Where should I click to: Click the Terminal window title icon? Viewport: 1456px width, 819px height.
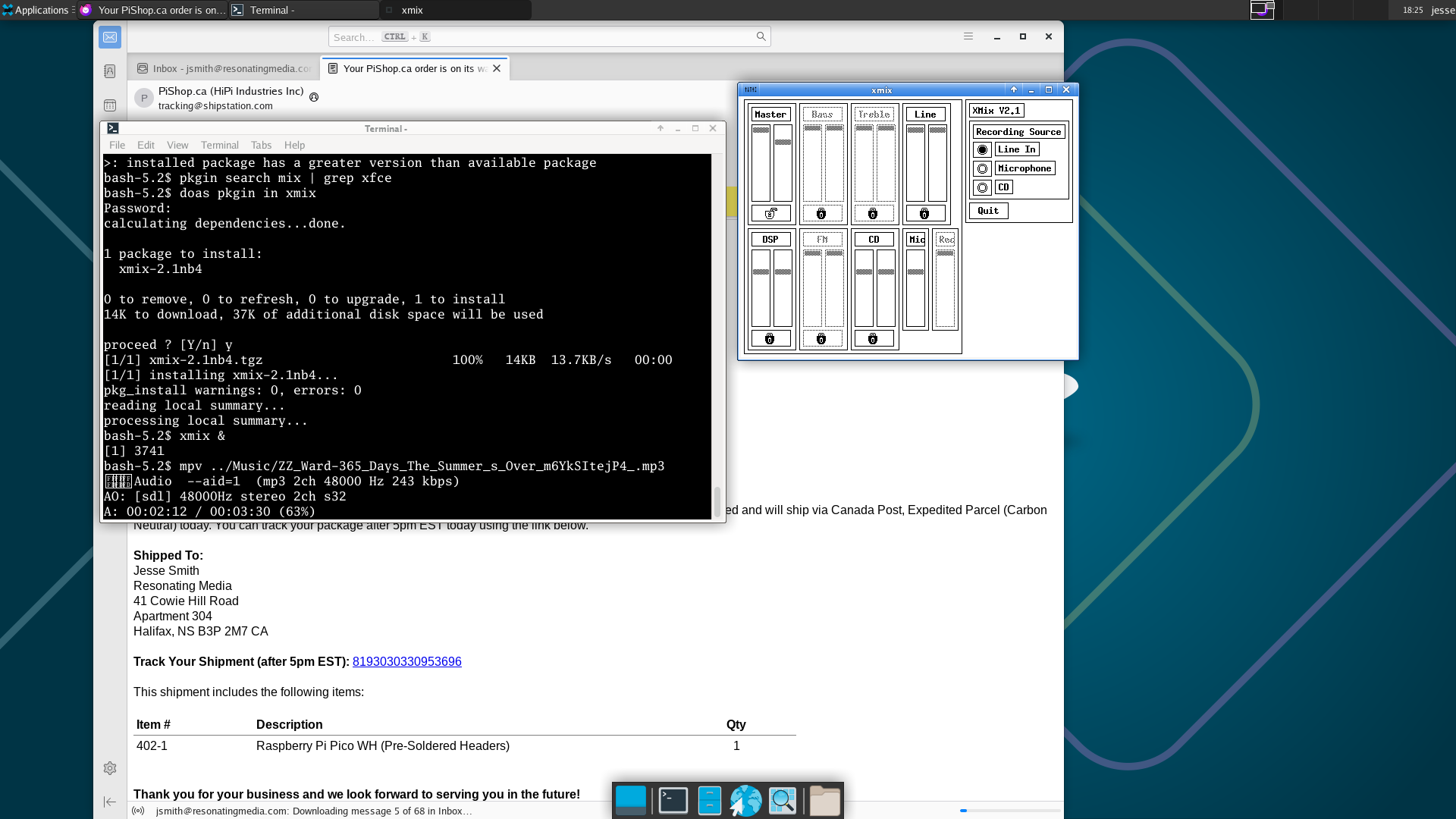113,128
